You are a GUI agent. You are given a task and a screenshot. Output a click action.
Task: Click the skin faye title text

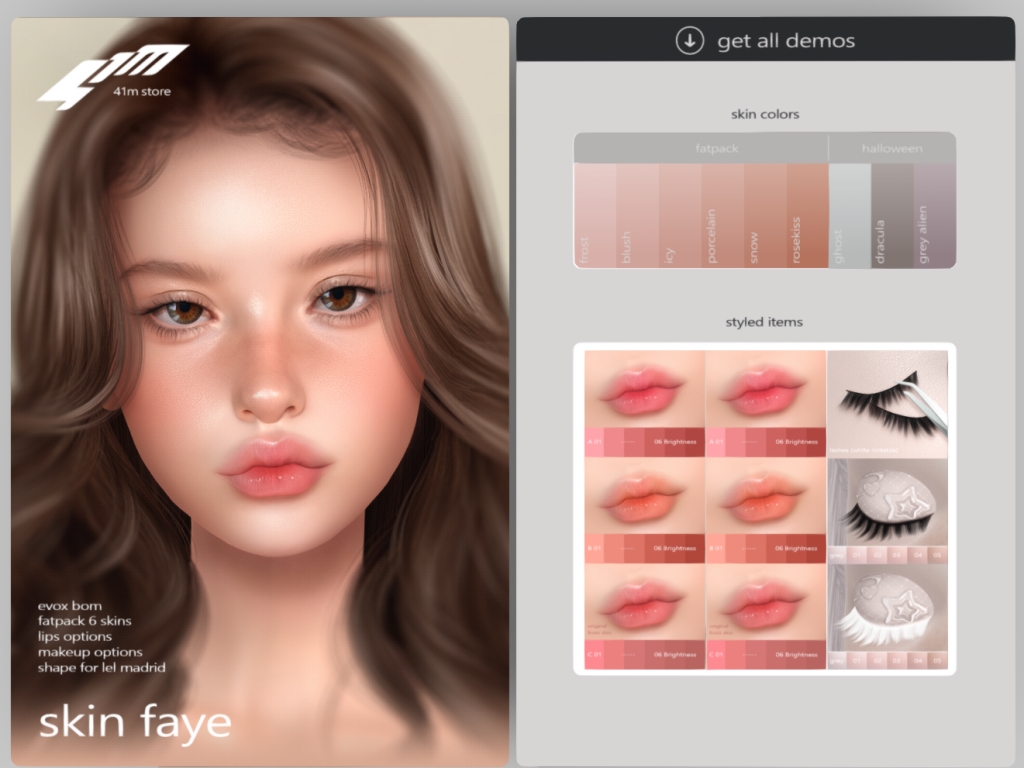[135, 722]
